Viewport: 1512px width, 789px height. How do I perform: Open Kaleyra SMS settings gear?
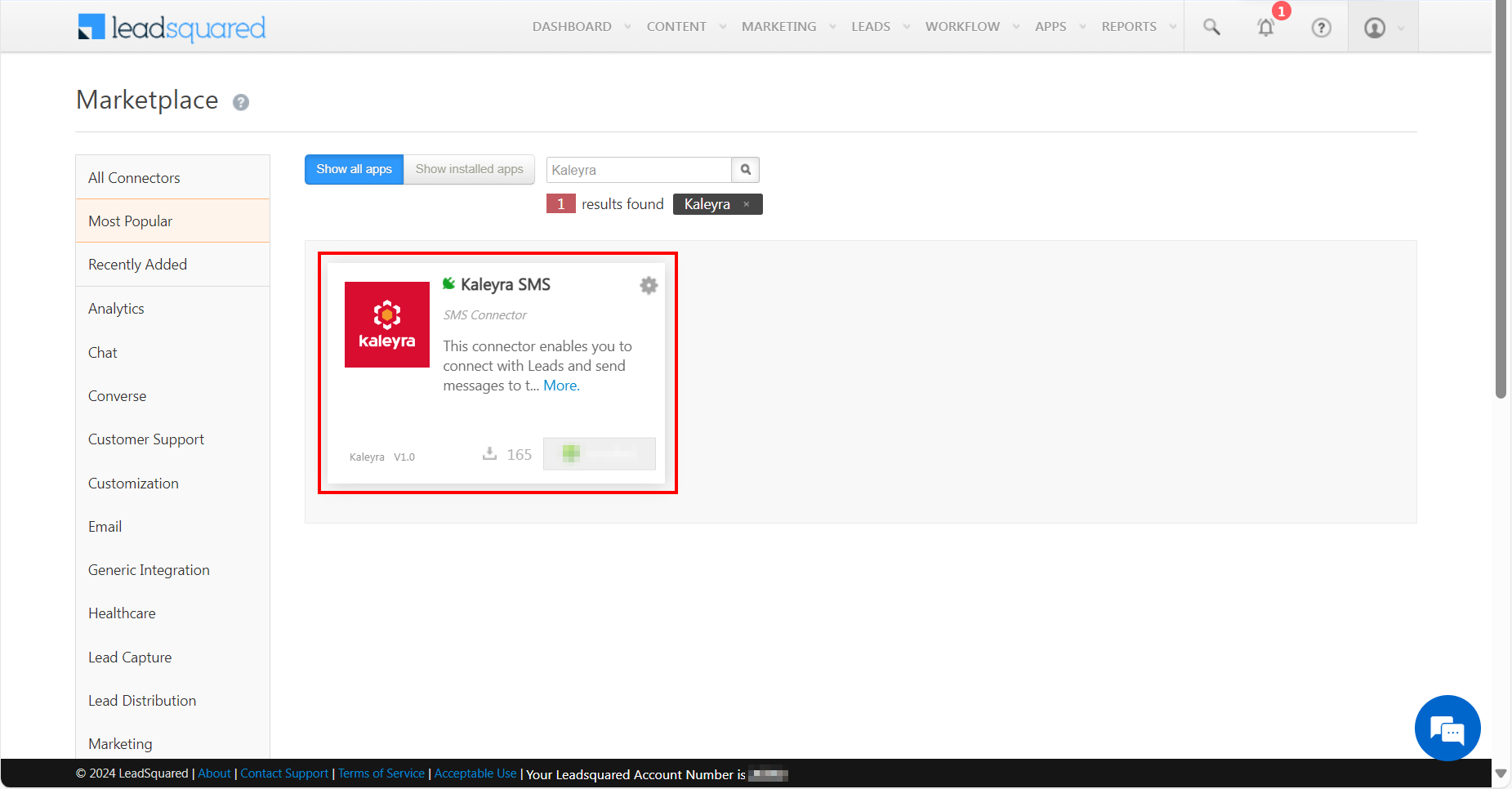(x=649, y=285)
